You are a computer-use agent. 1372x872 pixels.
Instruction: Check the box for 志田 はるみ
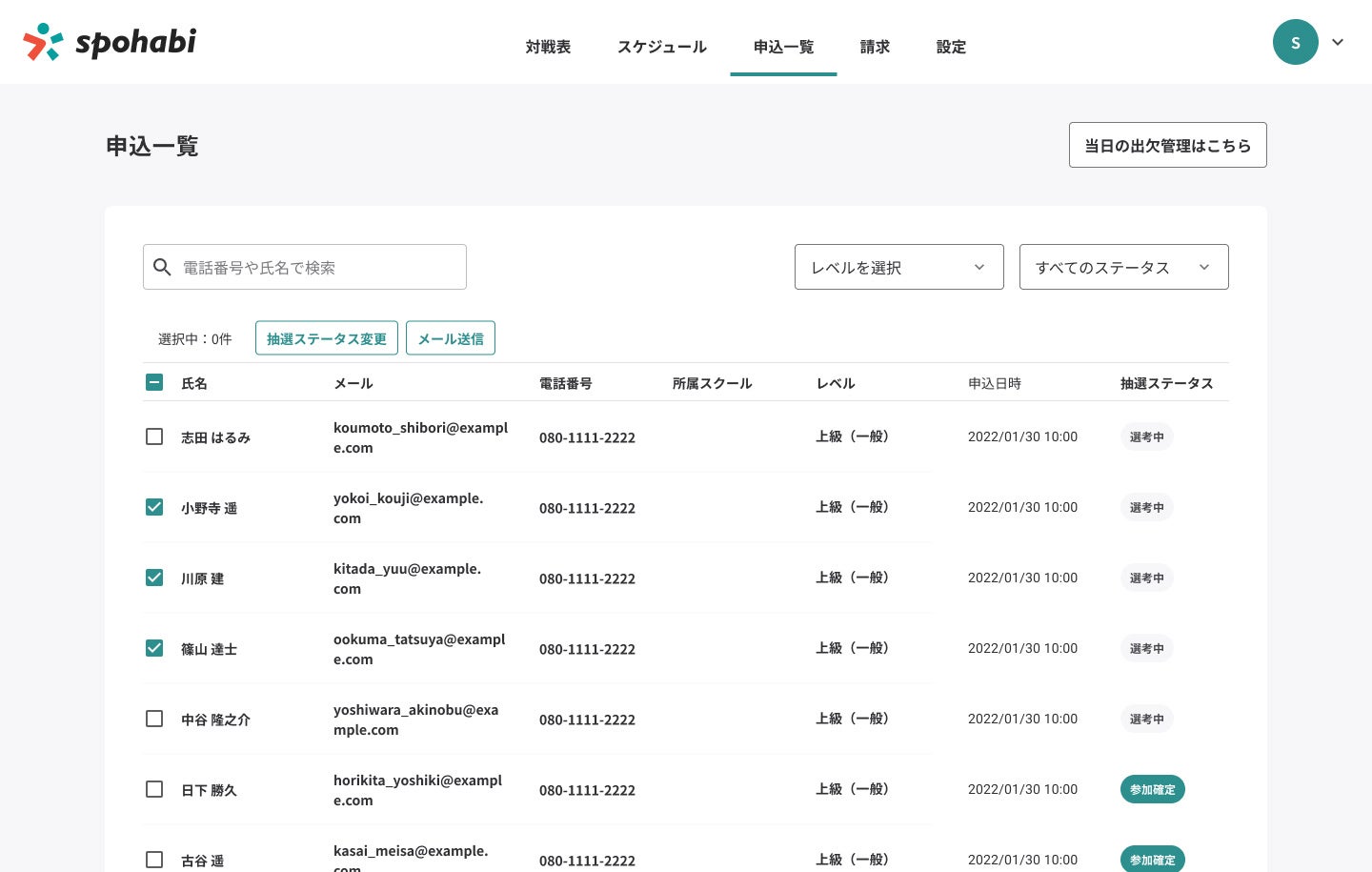point(154,436)
